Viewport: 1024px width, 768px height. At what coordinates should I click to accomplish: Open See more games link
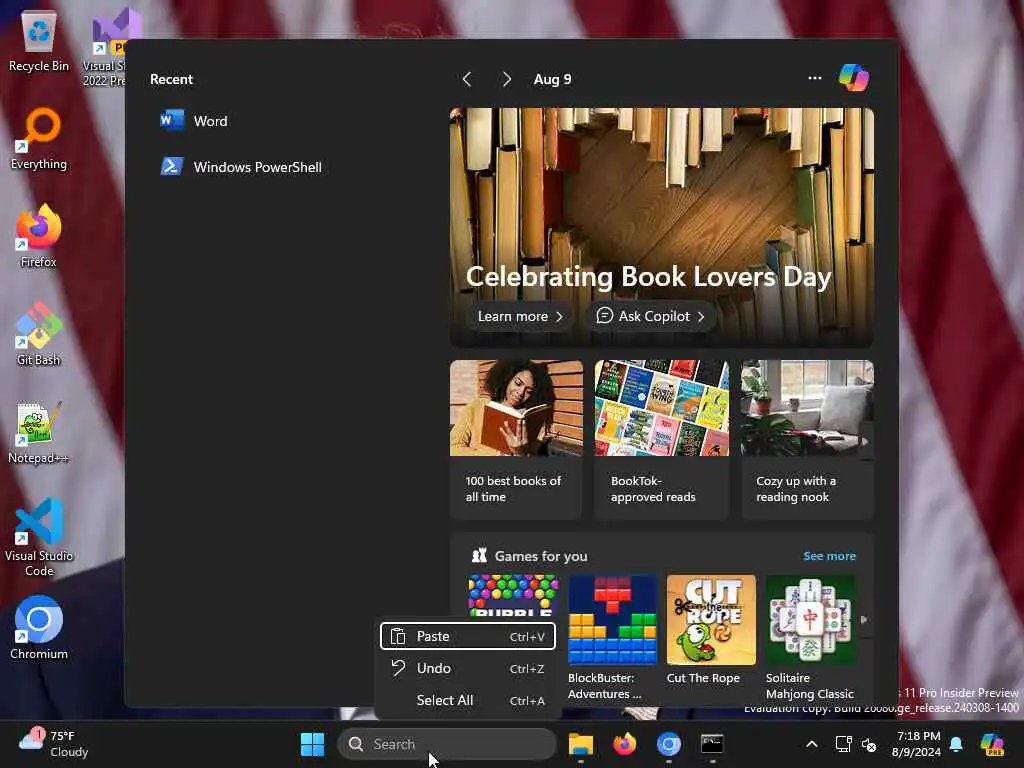(829, 556)
